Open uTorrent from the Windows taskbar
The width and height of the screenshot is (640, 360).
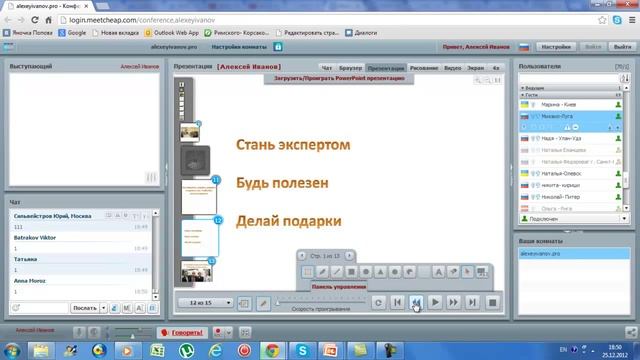[x=186, y=351]
